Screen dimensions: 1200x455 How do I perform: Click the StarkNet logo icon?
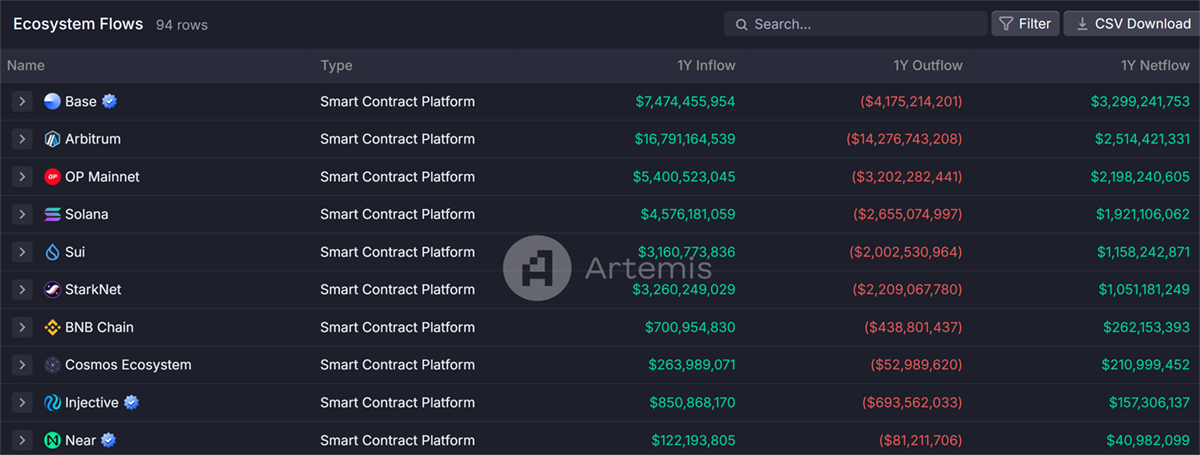(53, 290)
